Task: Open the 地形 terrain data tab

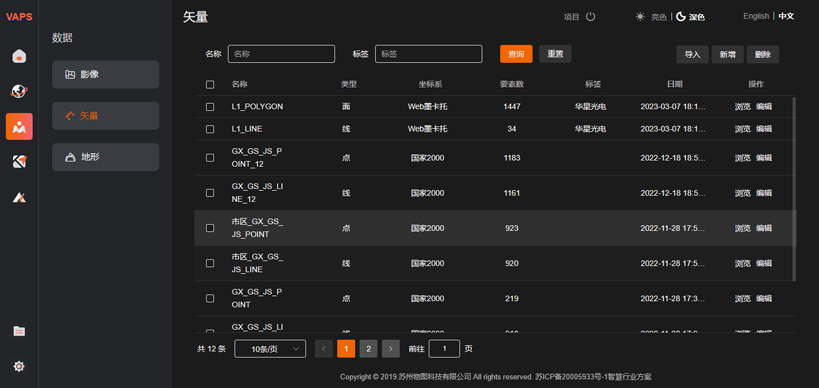Action: (106, 157)
